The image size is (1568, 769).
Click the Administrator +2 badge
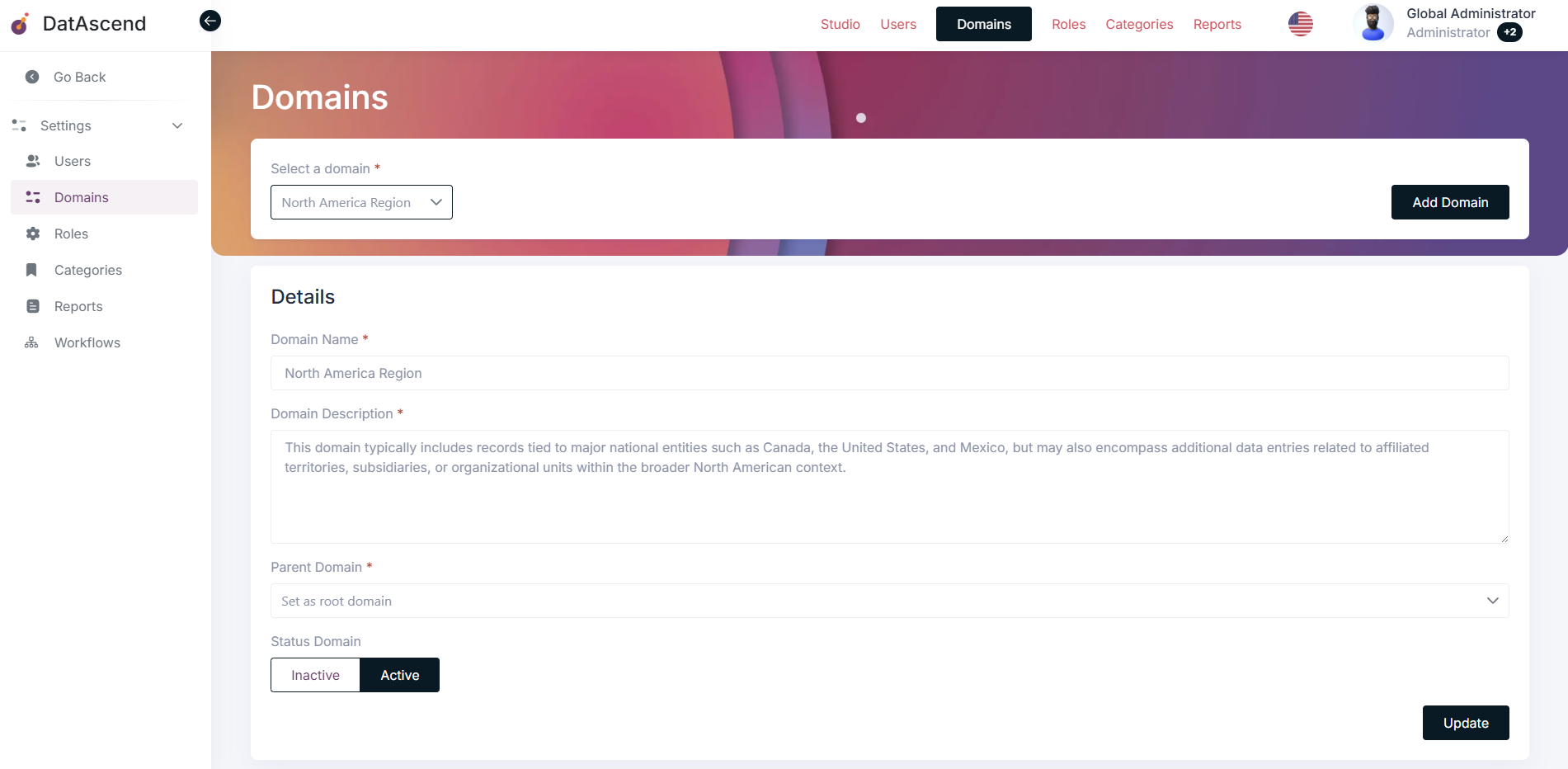click(x=1510, y=32)
